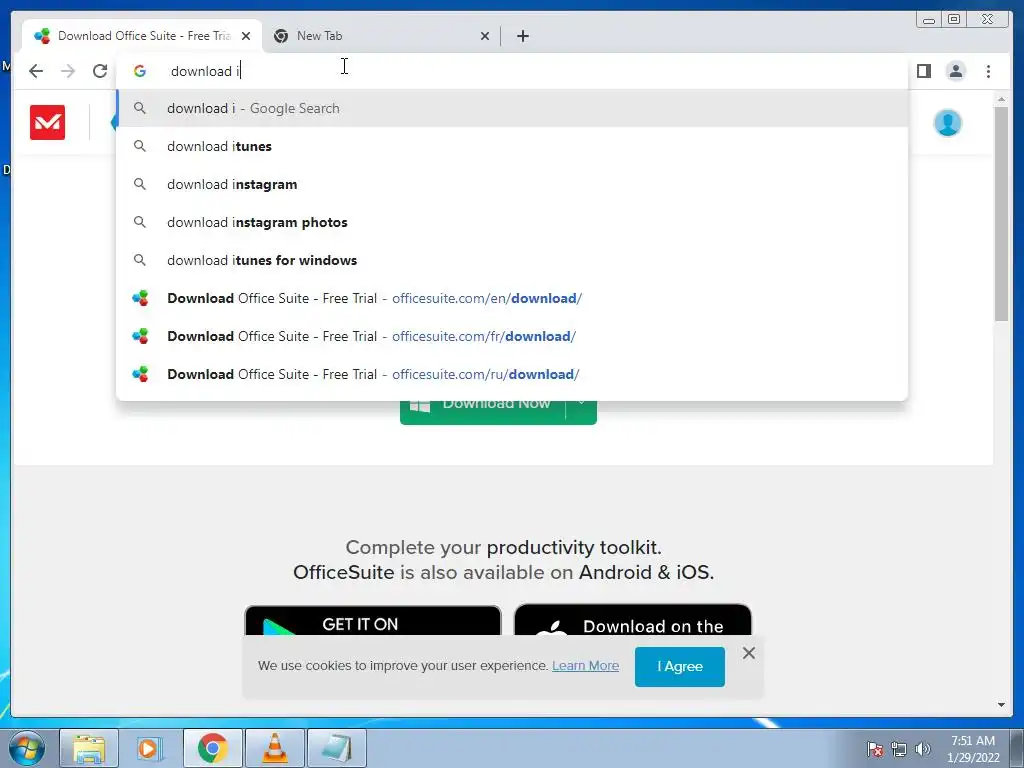Image resolution: width=1024 pixels, height=768 pixels.
Task: Pick 'download itunes for windows' suggestion
Action: coord(512,260)
